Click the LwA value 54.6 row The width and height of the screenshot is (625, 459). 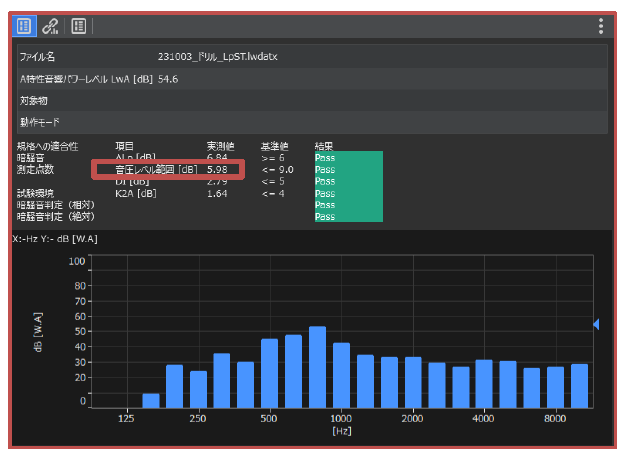(310, 79)
